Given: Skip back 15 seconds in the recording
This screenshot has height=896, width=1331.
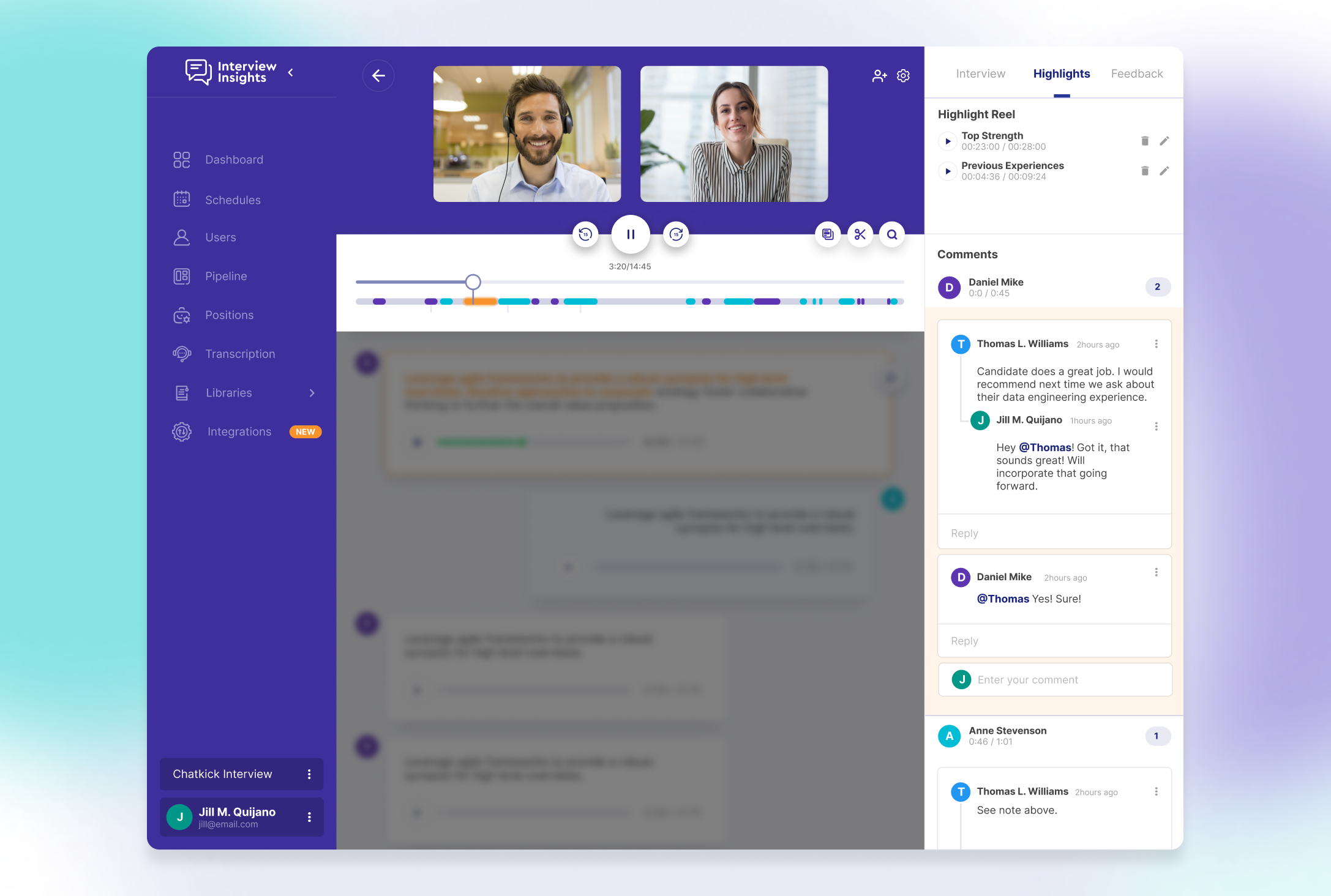Looking at the screenshot, I should pyautogui.click(x=585, y=234).
